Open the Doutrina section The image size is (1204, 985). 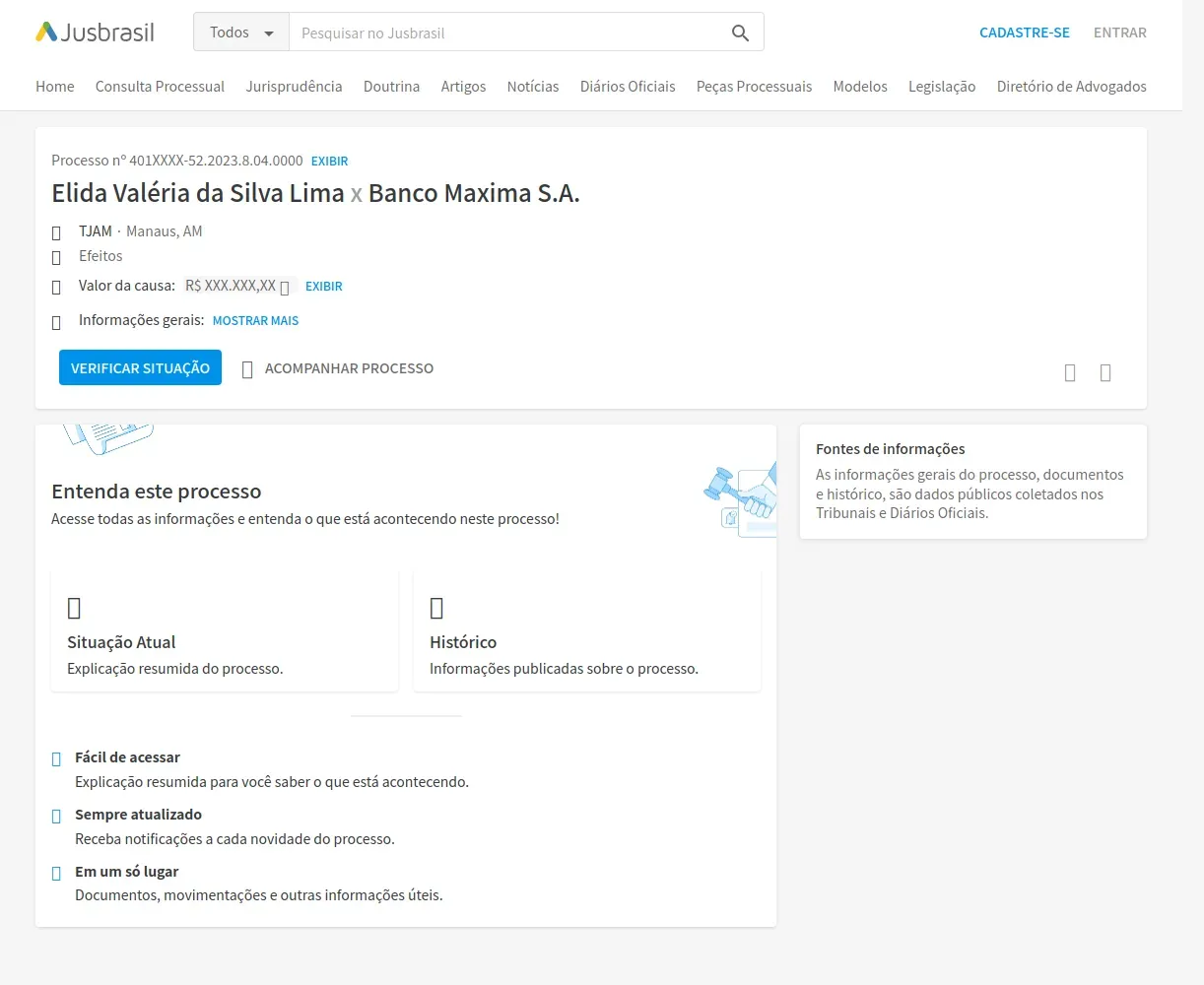[x=391, y=87]
